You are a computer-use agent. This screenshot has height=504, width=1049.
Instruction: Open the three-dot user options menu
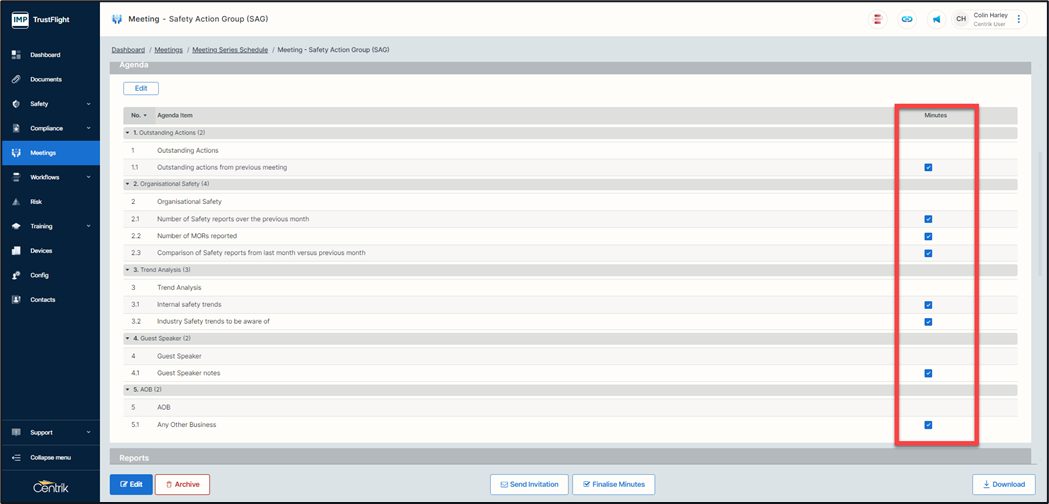1019,19
